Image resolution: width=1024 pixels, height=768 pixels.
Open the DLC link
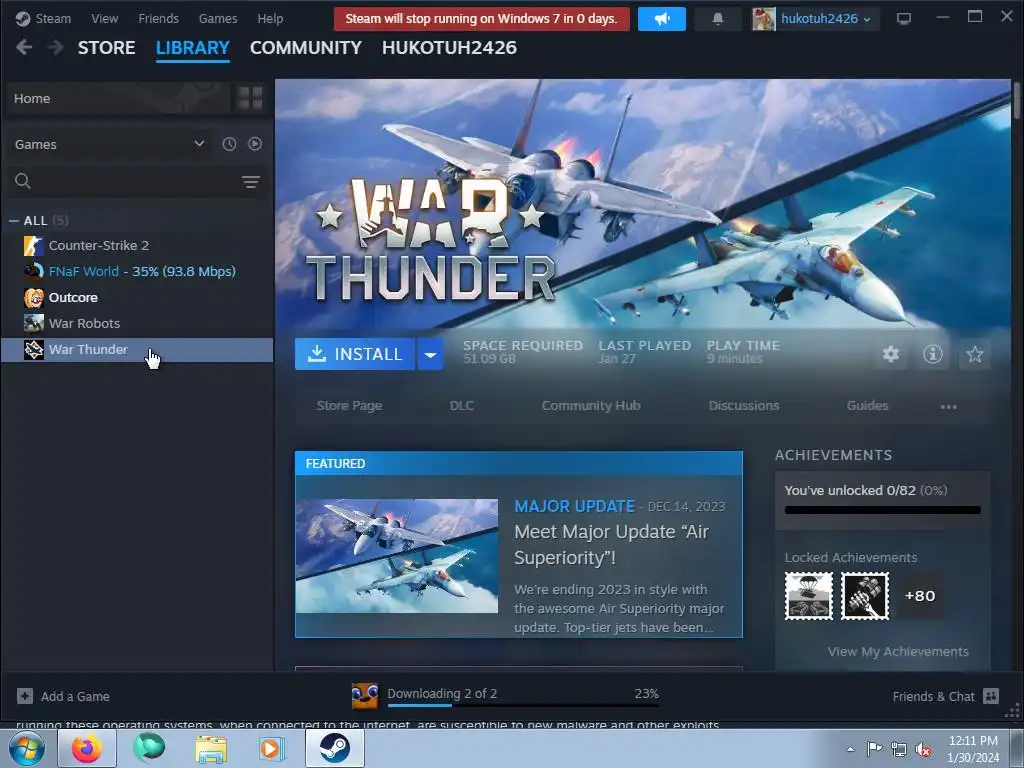(462, 406)
